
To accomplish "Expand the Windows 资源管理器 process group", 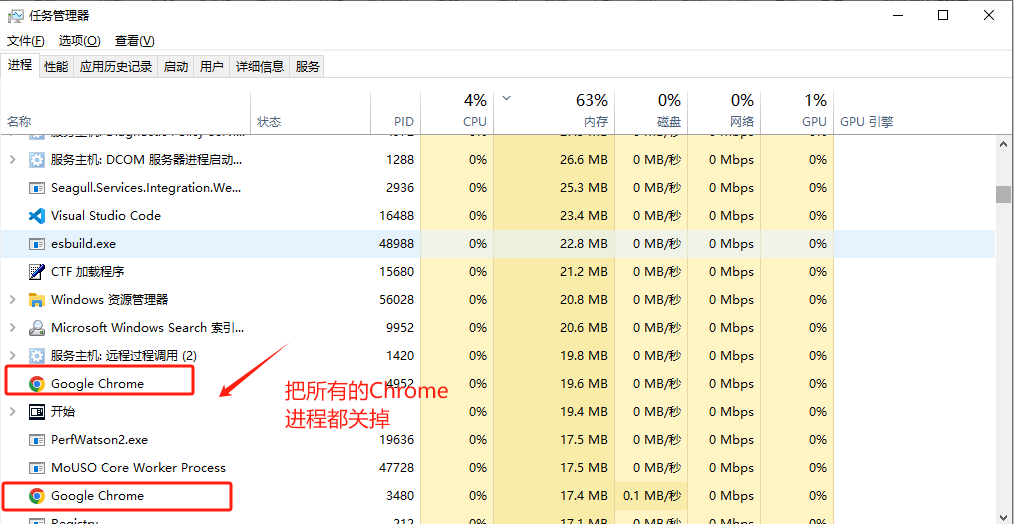I will (x=12, y=300).
